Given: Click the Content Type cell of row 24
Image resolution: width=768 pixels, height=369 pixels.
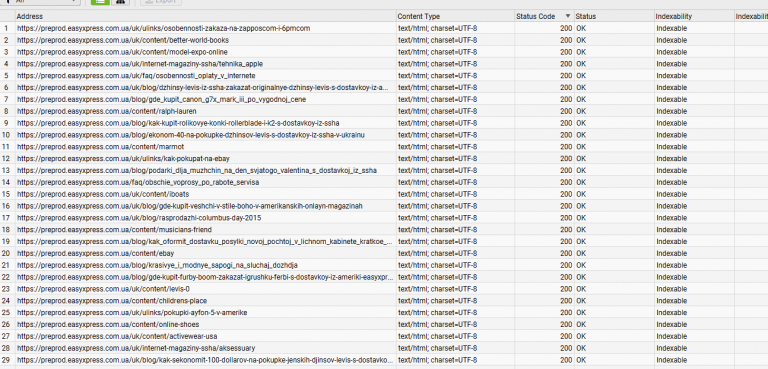Looking at the screenshot, I should pyautogui.click(x=437, y=300).
